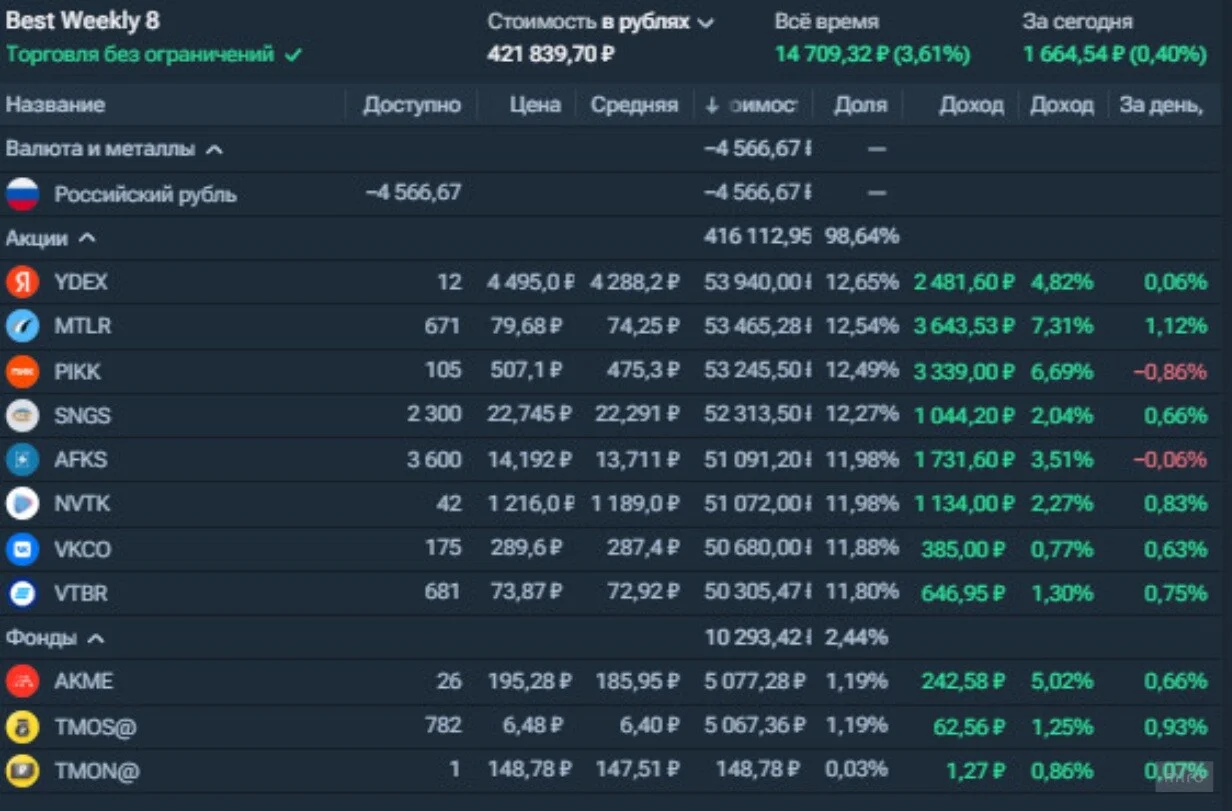1232x811 pixels.
Task: Click the sort arrow in Стоимость column
Action: [x=712, y=105]
